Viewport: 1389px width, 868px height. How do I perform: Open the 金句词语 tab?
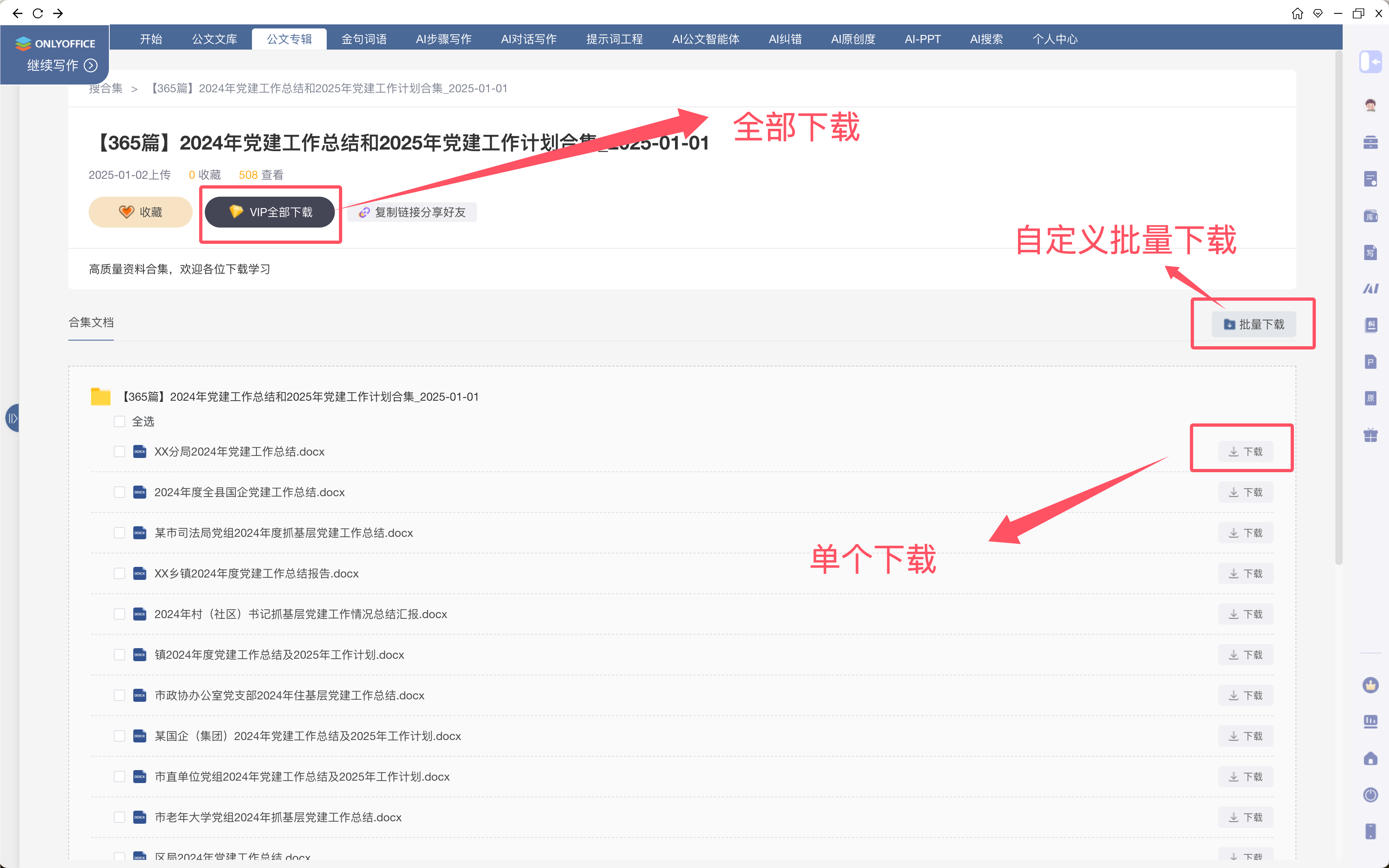[x=364, y=39]
